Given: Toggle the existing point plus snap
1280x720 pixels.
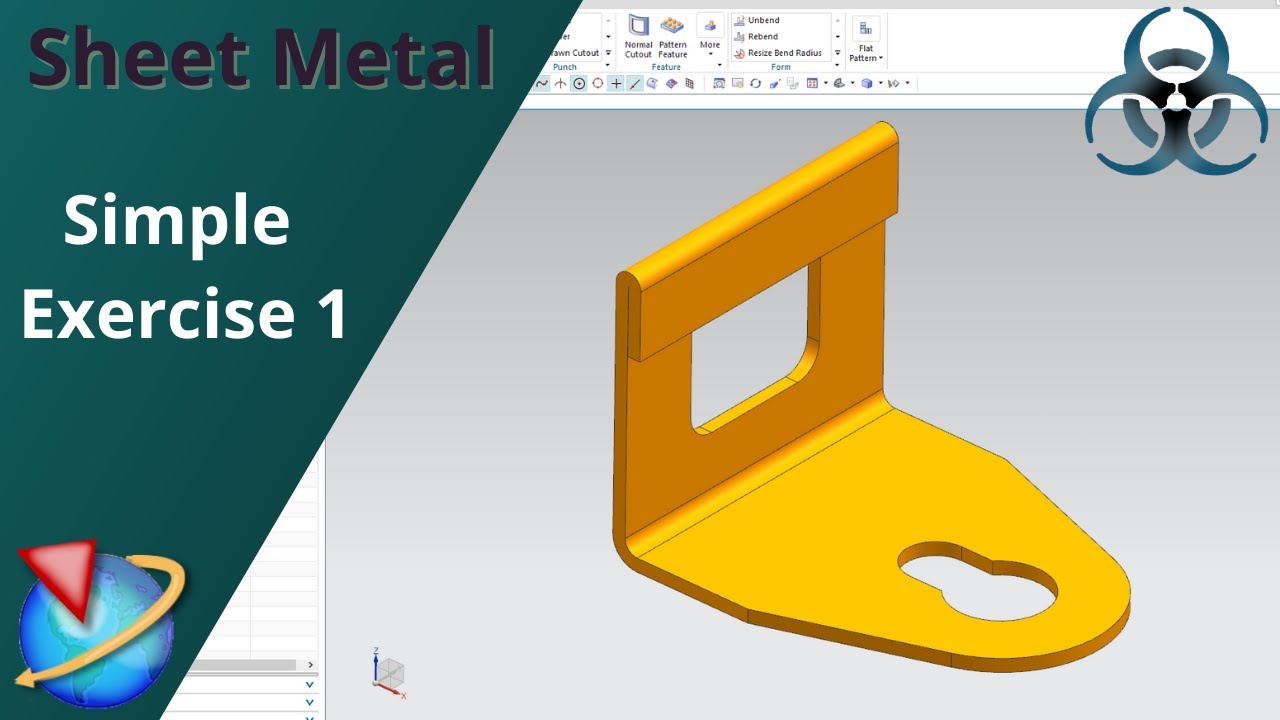Looking at the screenshot, I should coord(616,83).
